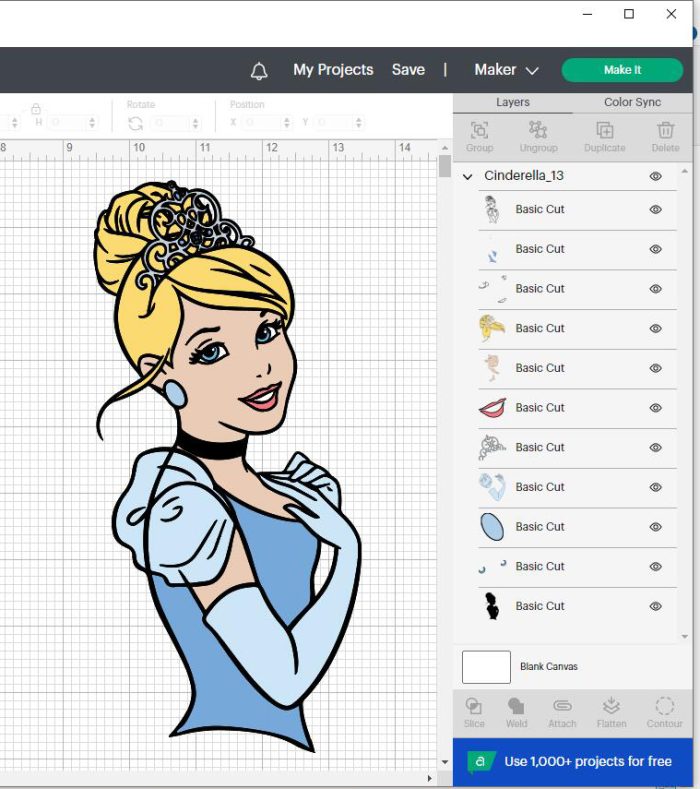Click the Attach paperclip icon
Viewport: 700px width, 789px height.
pos(562,706)
